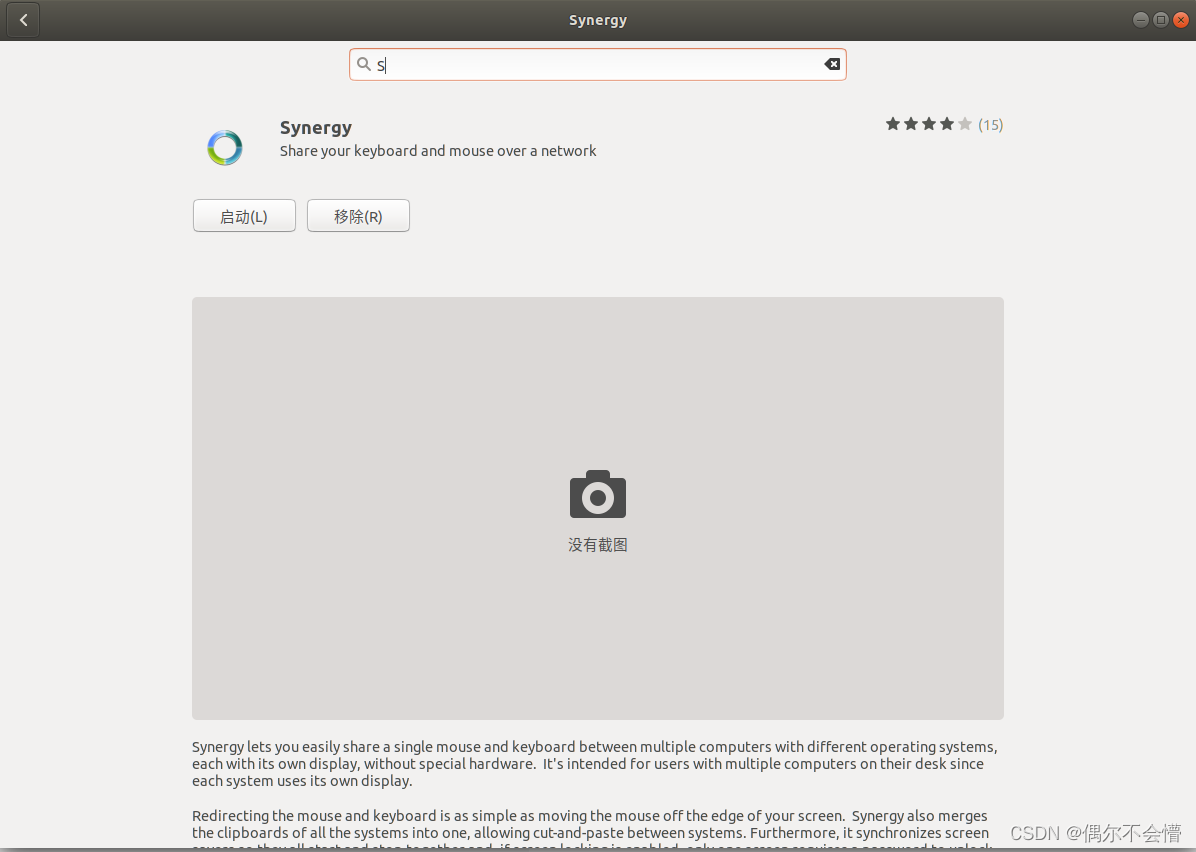Viewport: 1196px width, 852px height.
Task: Click the fourth filled rating star
Action: [x=947, y=124]
